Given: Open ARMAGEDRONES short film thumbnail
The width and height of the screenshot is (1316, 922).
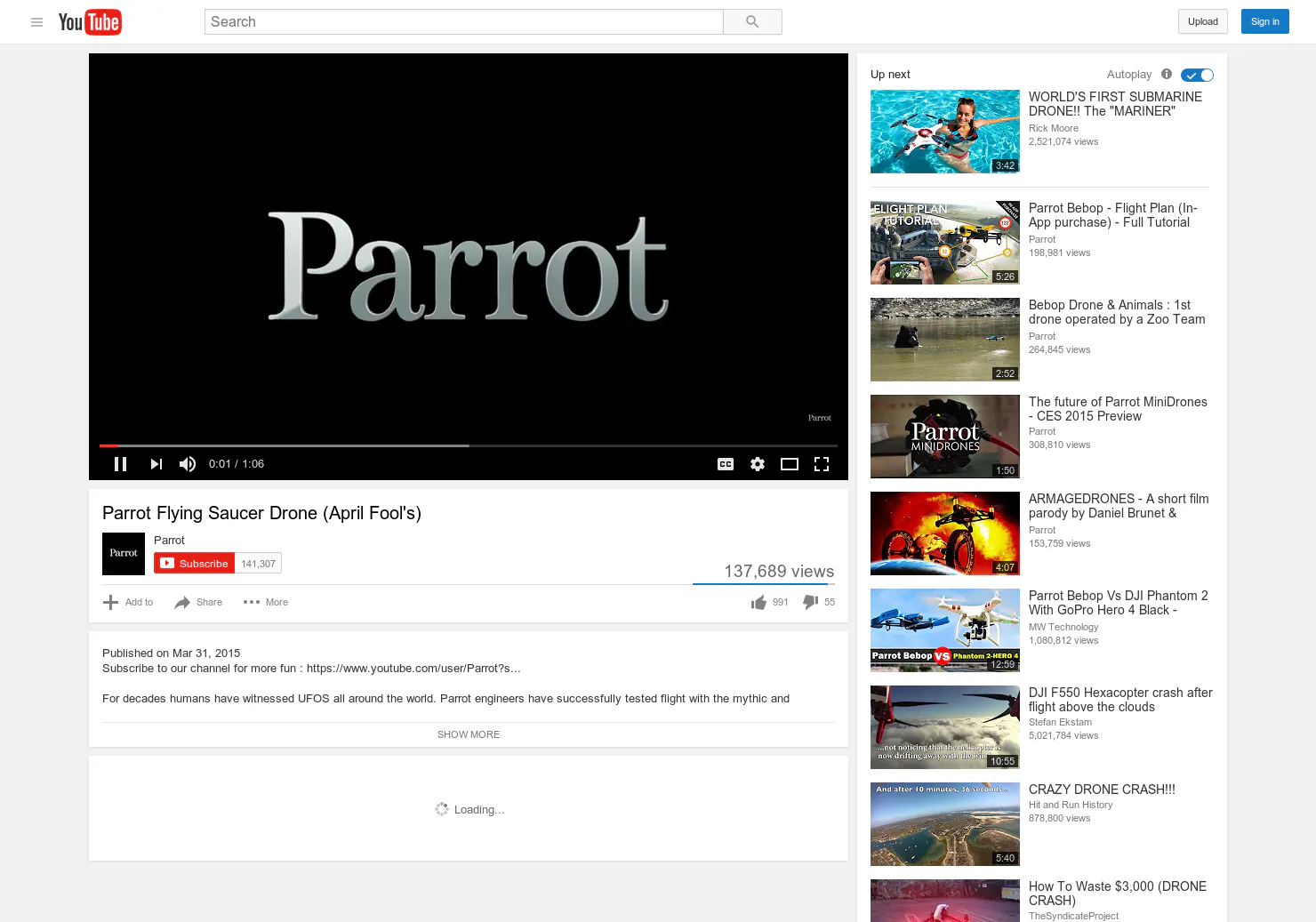Looking at the screenshot, I should (x=945, y=533).
